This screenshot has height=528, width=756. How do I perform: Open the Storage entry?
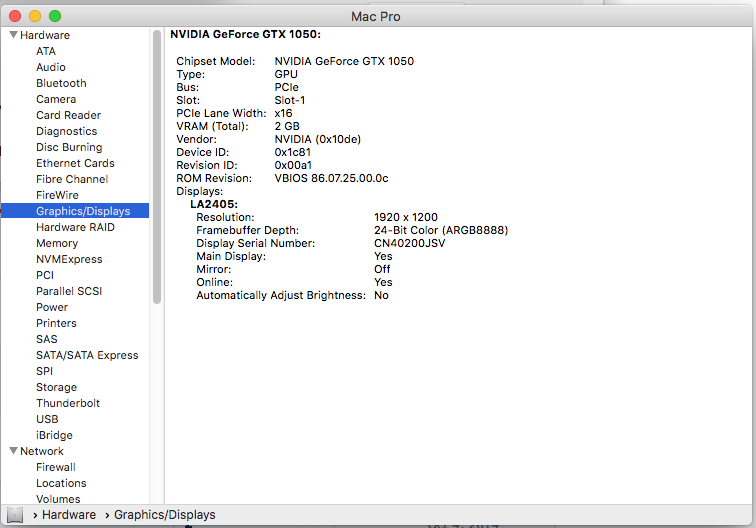[56, 387]
